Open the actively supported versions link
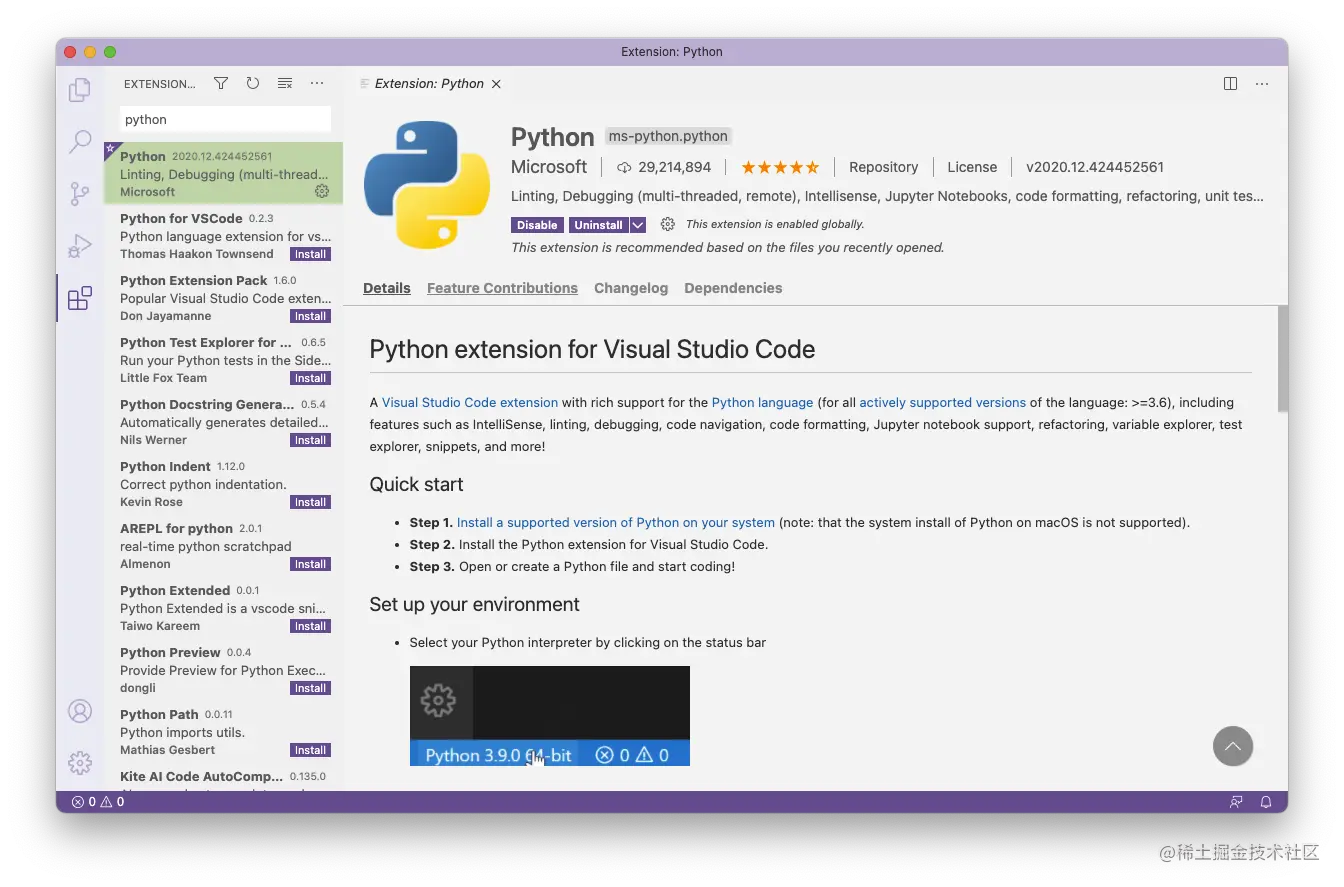This screenshot has height=887, width=1344. pyautogui.click(x=942, y=402)
